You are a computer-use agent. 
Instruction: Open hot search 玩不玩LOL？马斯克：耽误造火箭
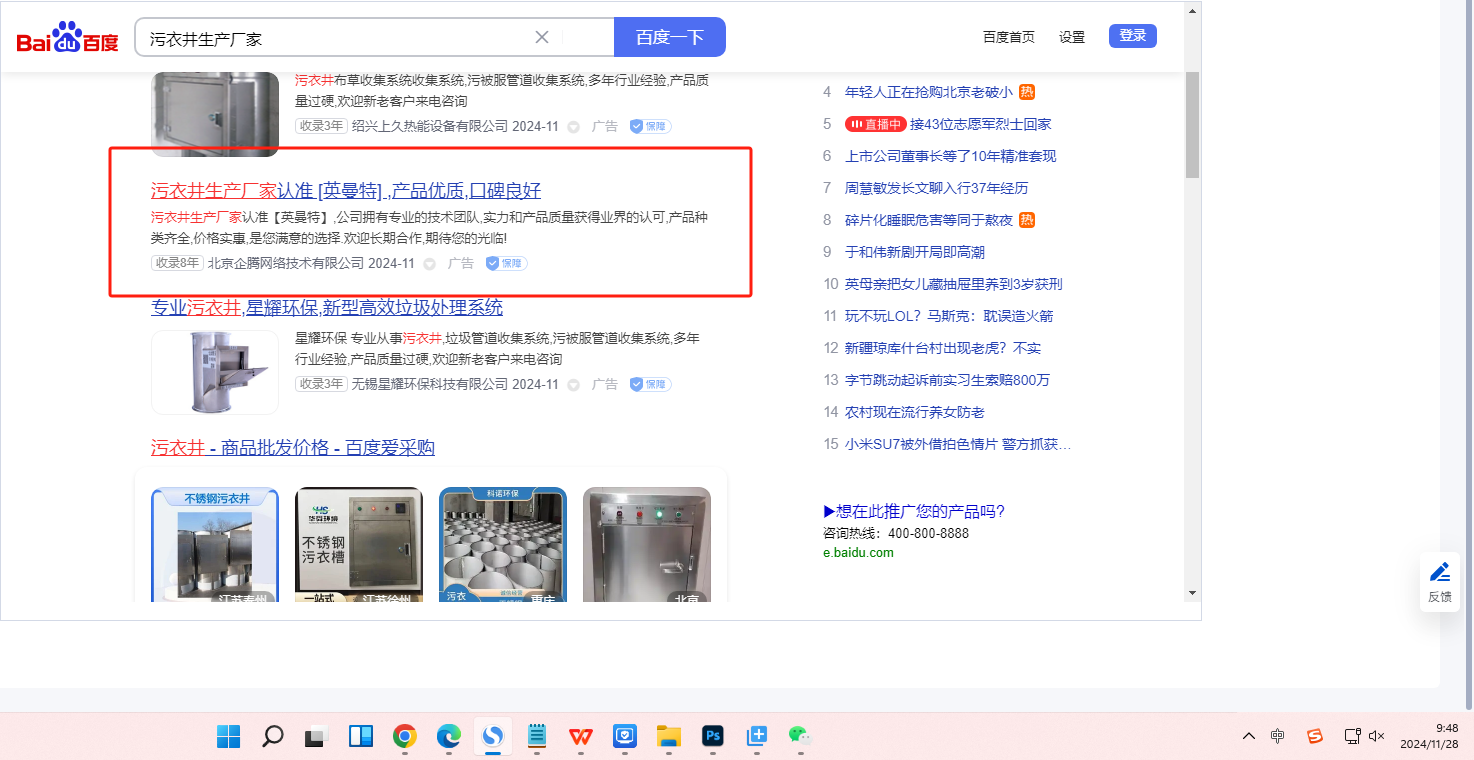tap(949, 316)
